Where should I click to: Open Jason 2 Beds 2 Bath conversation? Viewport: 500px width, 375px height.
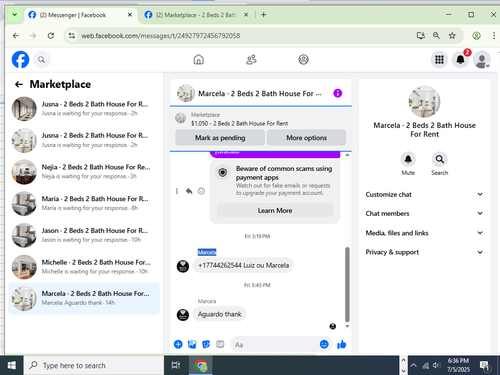pyautogui.click(x=84, y=235)
